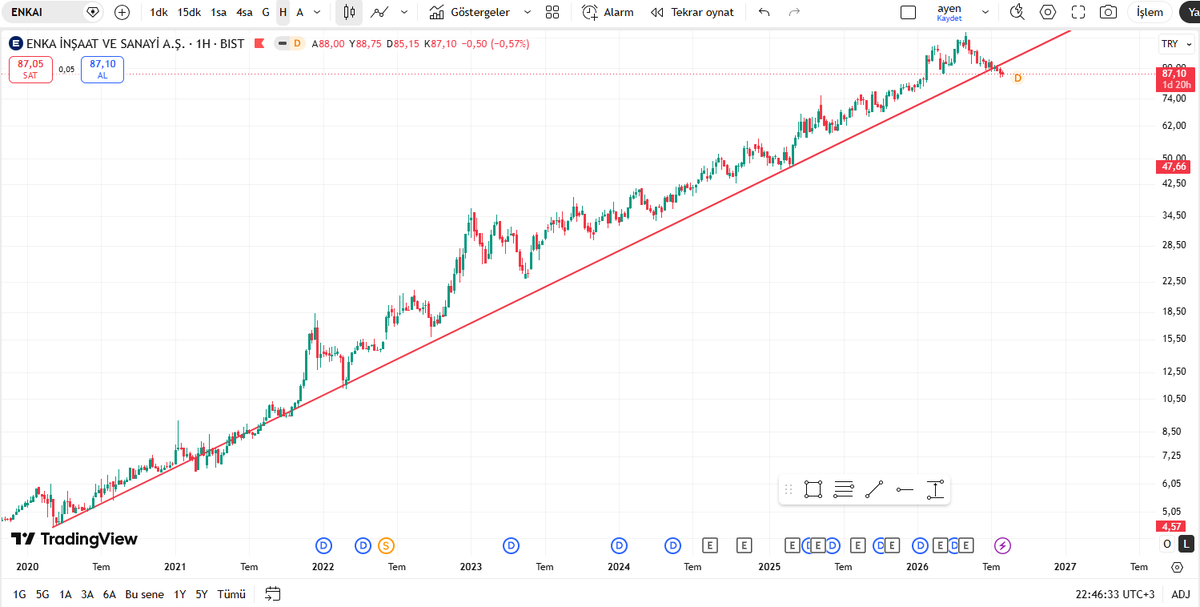The image size is (1200, 607).
Task: Open the layout selection square icon
Action: click(908, 12)
